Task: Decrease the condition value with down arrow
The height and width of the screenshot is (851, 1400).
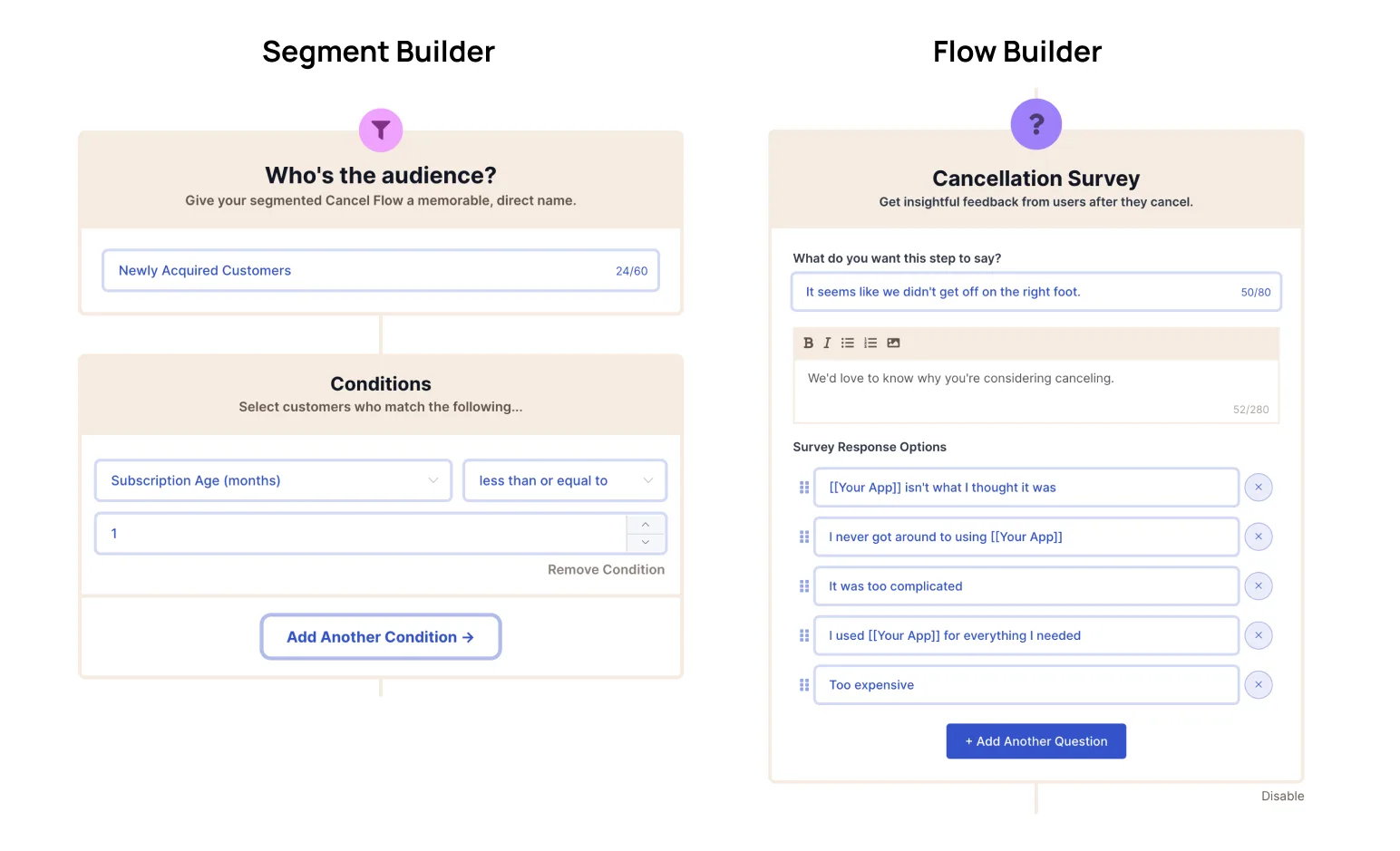Action: point(646,542)
